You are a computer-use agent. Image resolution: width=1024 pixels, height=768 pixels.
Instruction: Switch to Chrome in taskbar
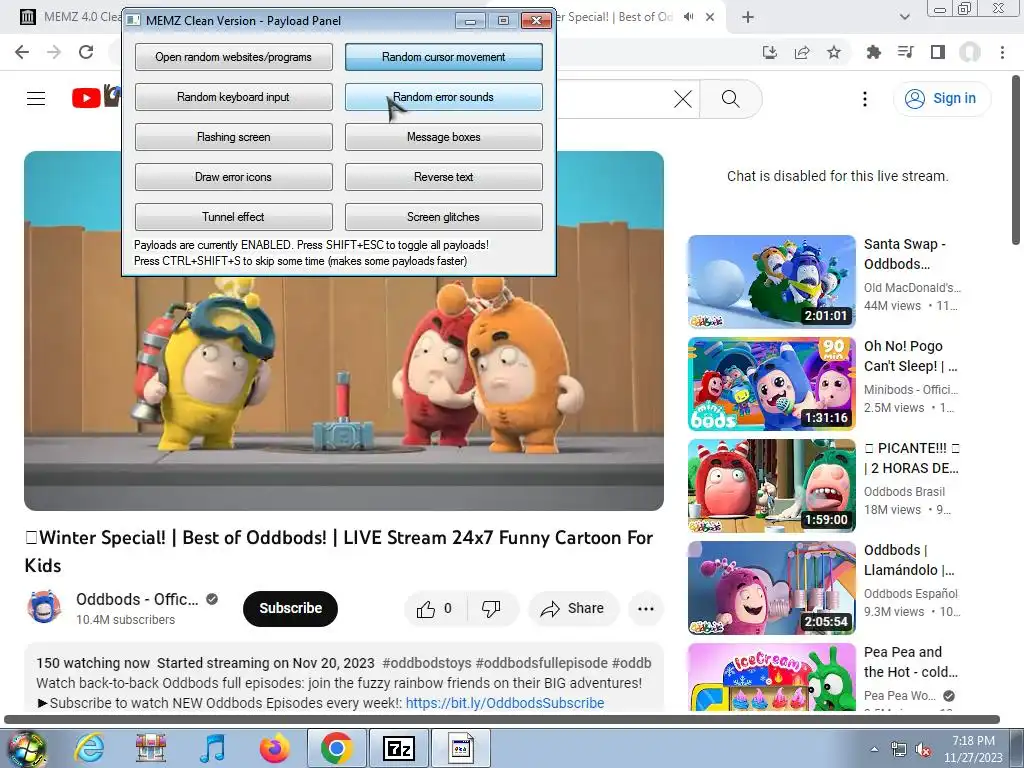pyautogui.click(x=336, y=748)
